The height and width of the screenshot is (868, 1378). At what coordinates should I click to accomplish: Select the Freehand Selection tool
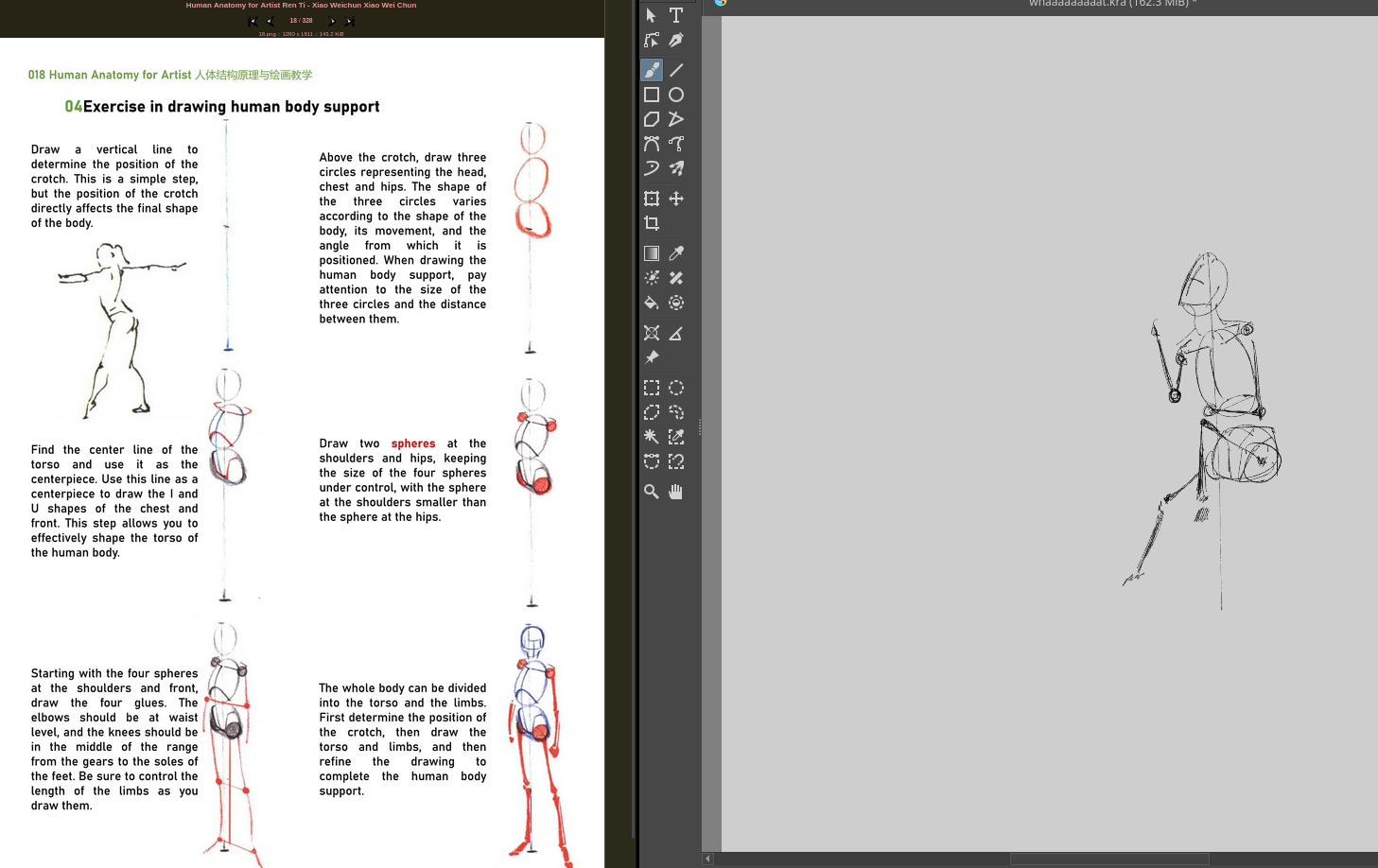tap(676, 412)
